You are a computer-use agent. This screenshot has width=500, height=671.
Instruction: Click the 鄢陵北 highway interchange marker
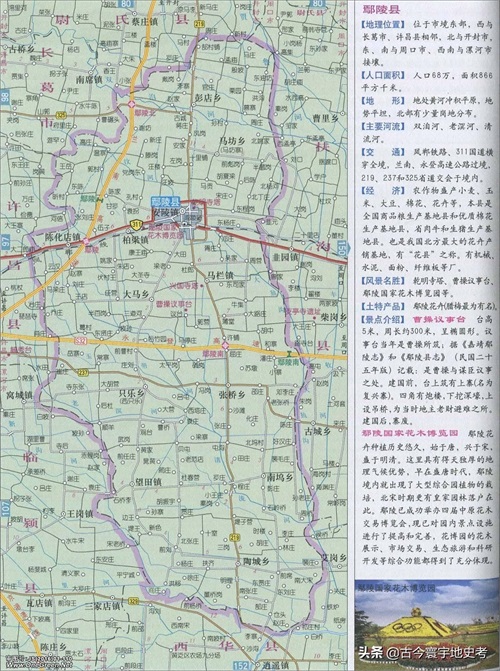pyautogui.click(x=133, y=105)
